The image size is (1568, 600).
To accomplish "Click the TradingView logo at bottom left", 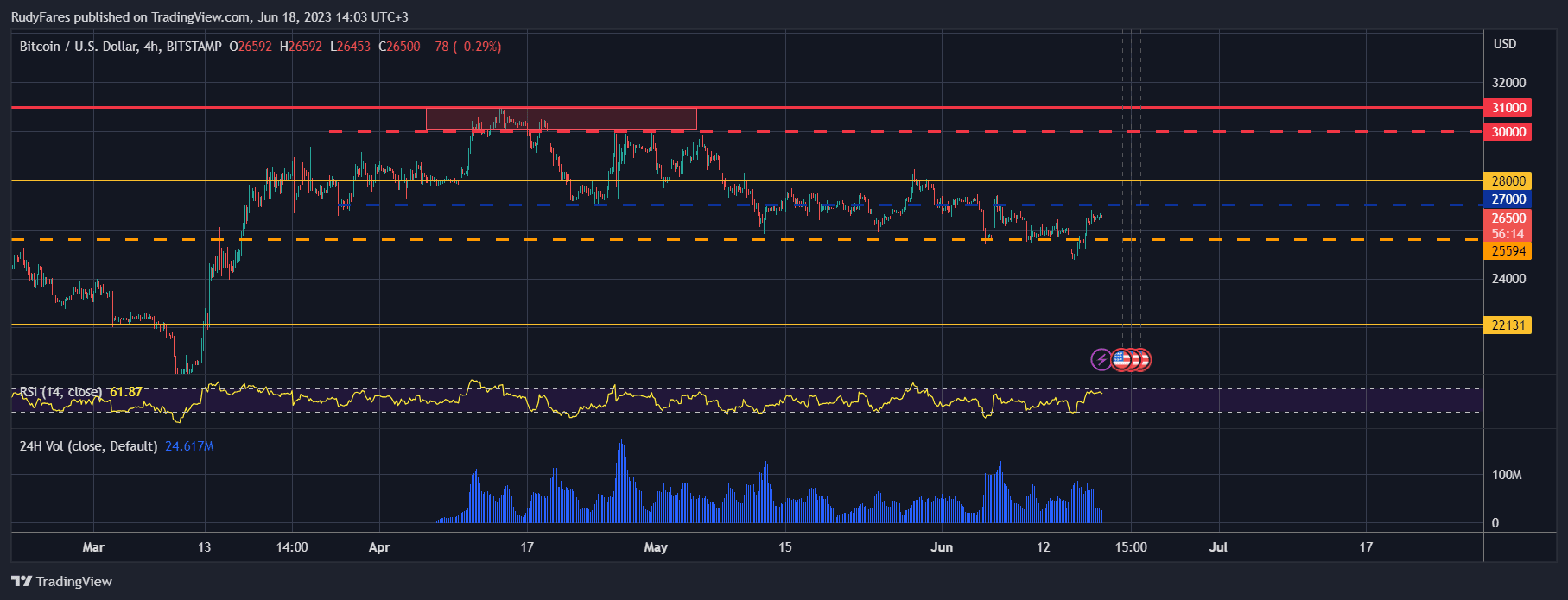I will click(x=61, y=581).
